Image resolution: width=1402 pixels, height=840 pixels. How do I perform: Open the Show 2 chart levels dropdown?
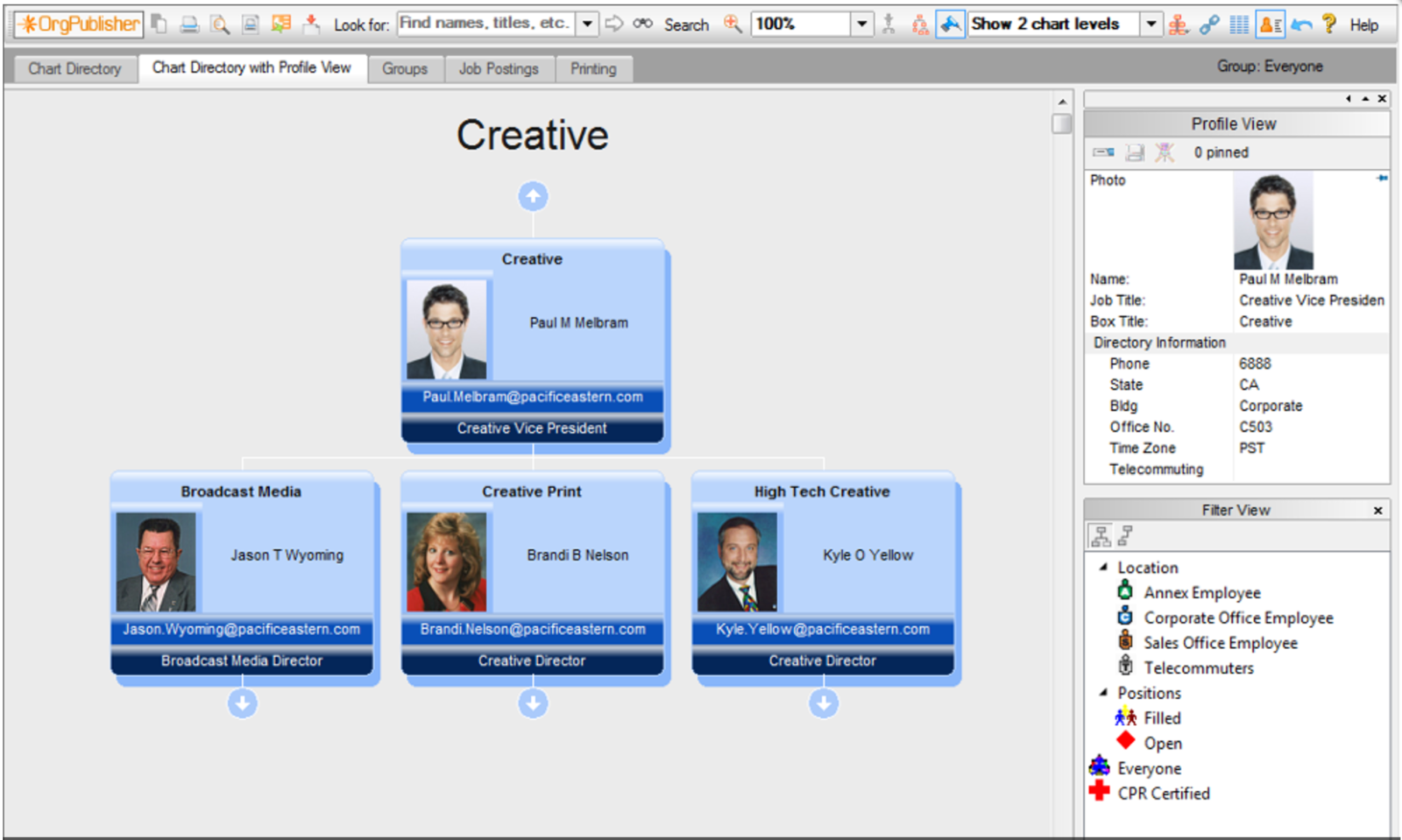(x=1151, y=25)
